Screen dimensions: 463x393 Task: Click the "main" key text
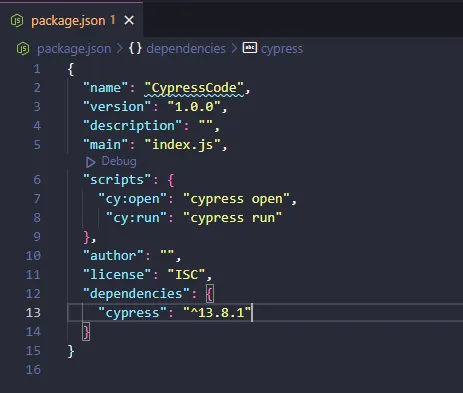(x=105, y=145)
